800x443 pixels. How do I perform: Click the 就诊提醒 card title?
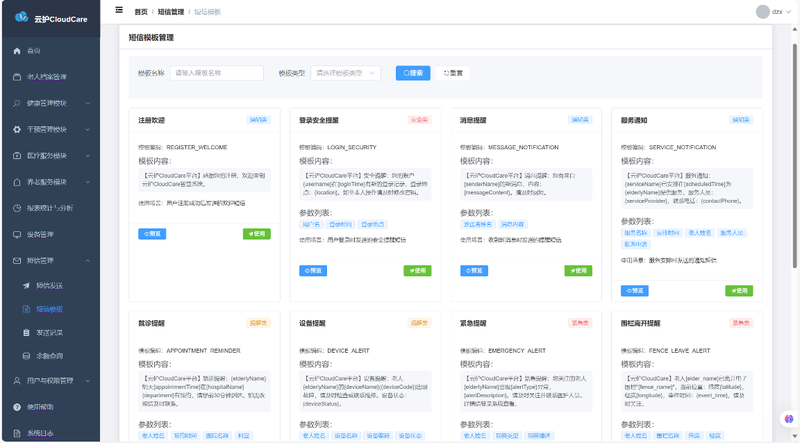tap(152, 324)
